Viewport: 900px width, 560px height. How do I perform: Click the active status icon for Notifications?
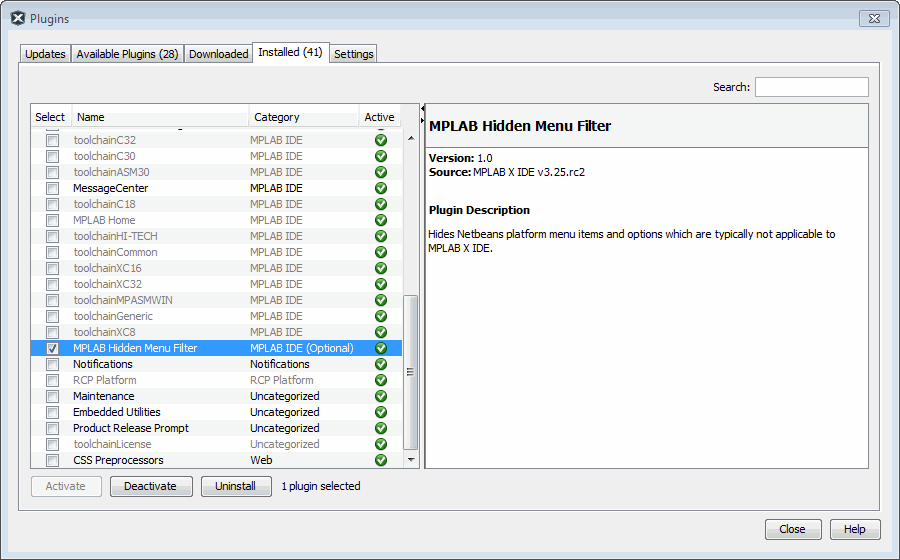click(380, 364)
